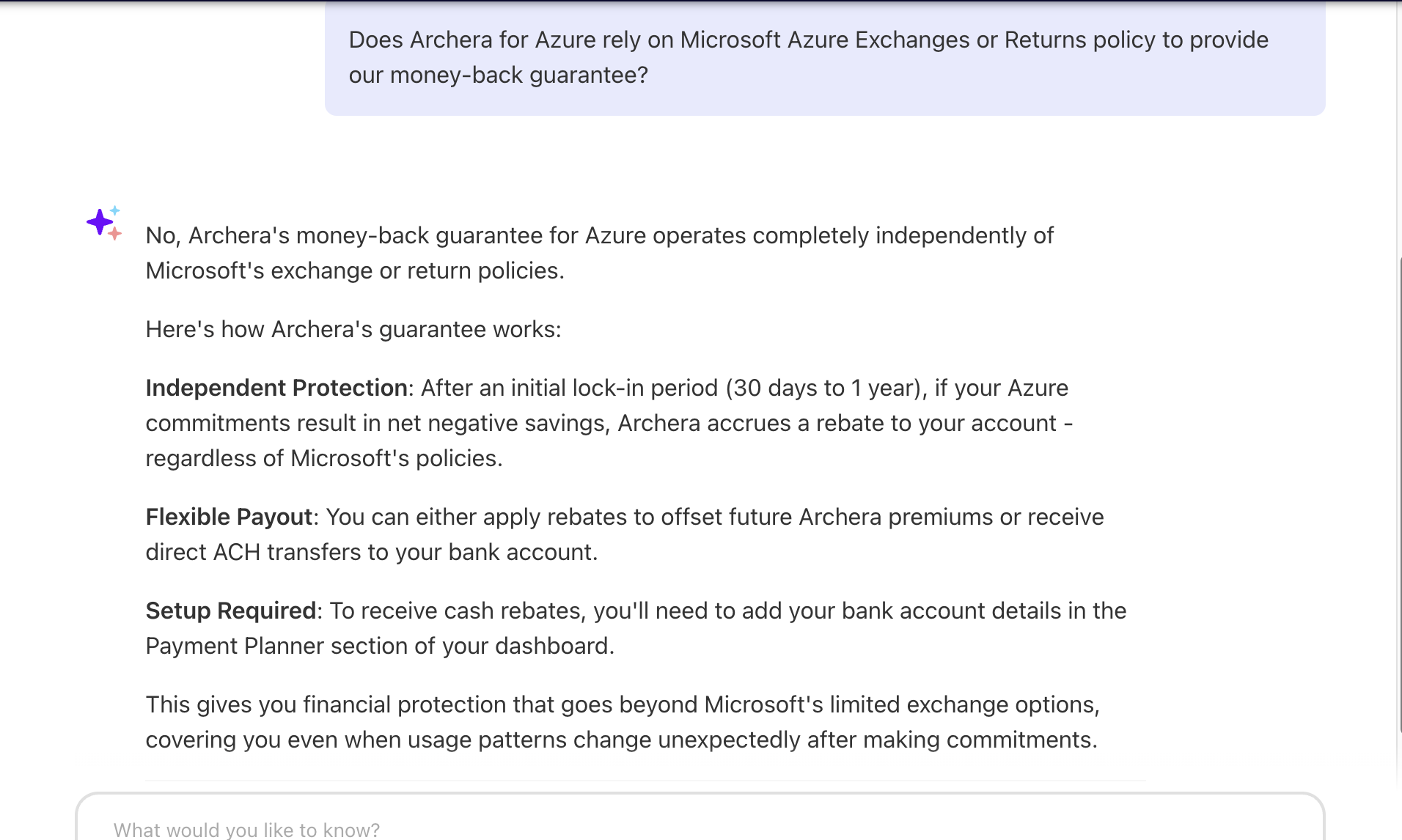Click the 'Flexible Payout' bold heading
This screenshot has width=1402, height=840.
coord(230,517)
